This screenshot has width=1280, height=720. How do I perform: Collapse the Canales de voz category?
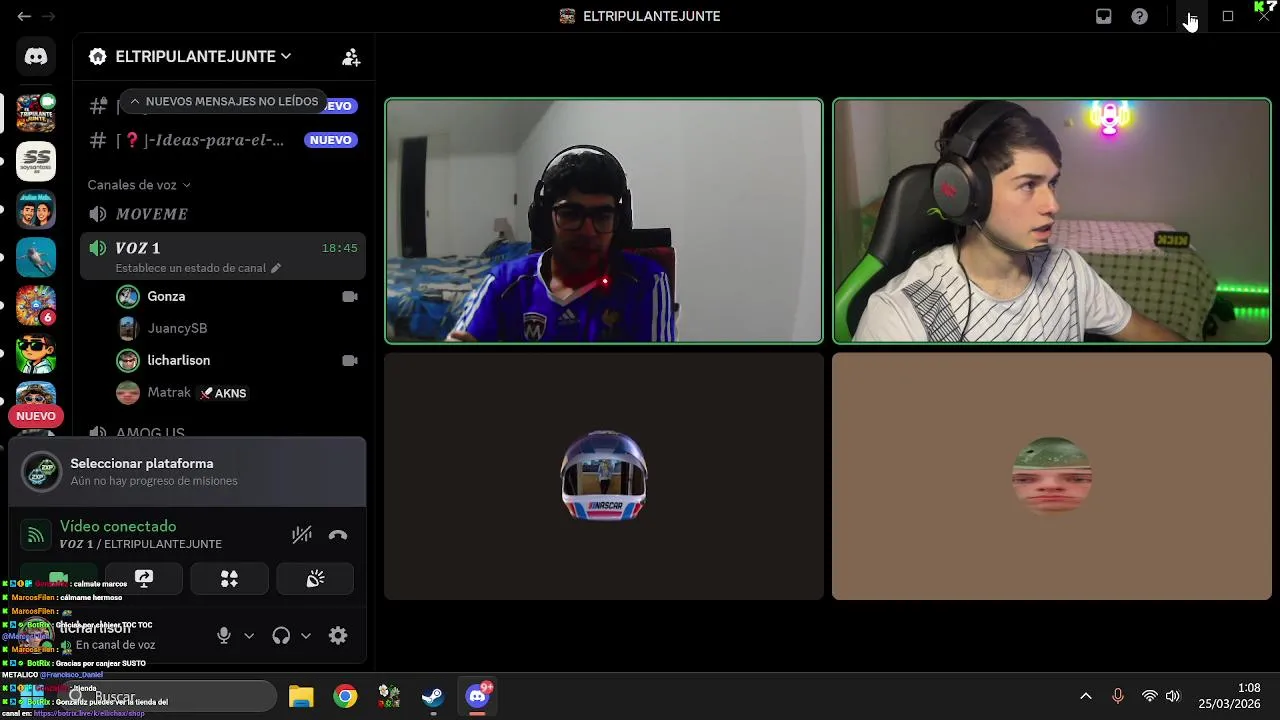(x=138, y=185)
